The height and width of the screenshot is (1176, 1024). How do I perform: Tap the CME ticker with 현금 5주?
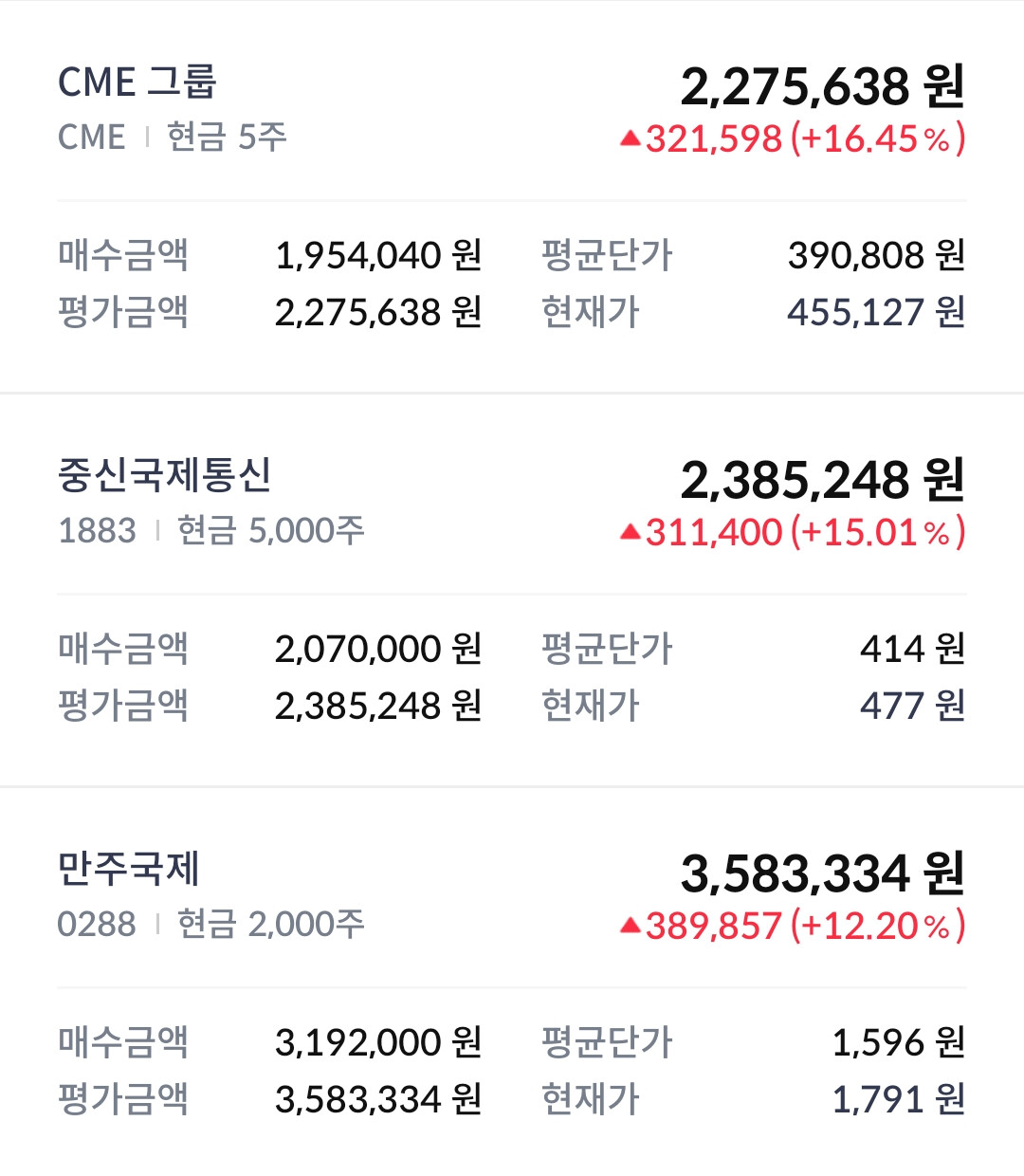[172, 138]
